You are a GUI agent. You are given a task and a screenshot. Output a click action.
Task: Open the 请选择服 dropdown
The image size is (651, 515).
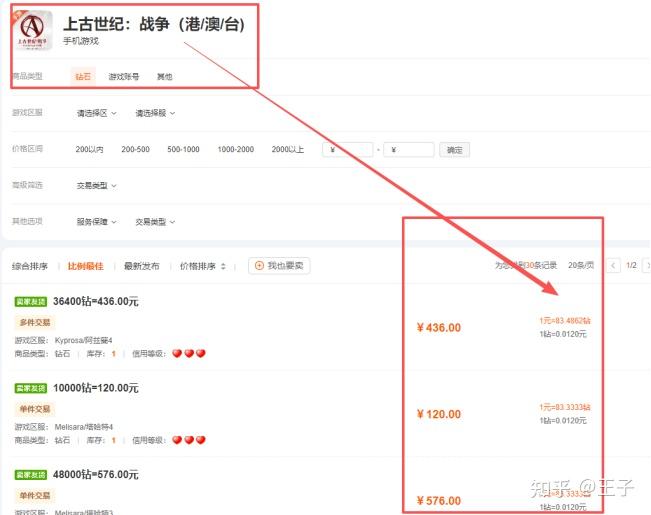pos(155,113)
